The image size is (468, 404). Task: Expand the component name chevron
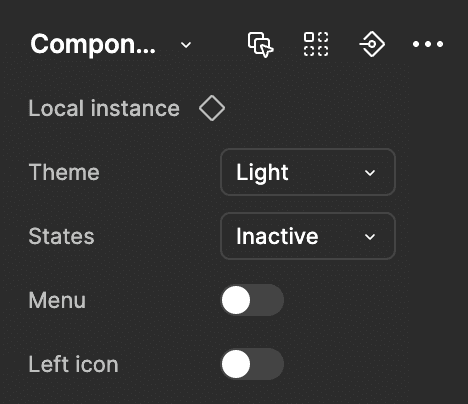[186, 45]
